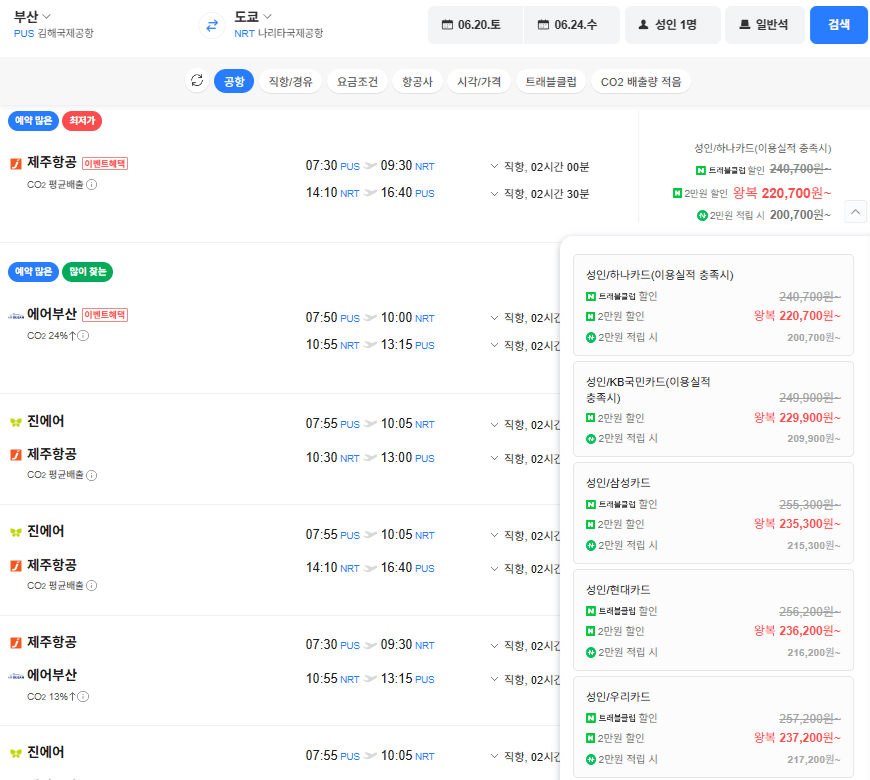This screenshot has height=780, width=870.
Task: Change seat class 일반석
Action: coord(765,24)
